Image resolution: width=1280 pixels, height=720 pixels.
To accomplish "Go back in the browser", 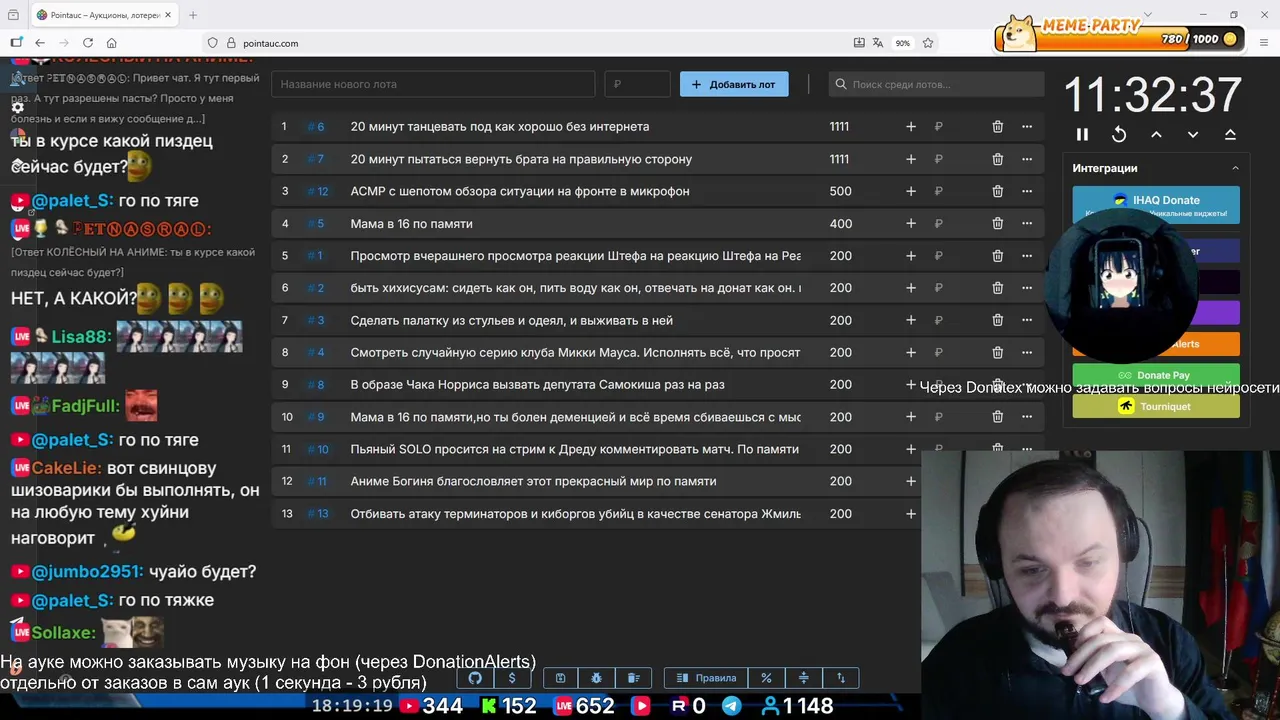I will pyautogui.click(x=40, y=43).
